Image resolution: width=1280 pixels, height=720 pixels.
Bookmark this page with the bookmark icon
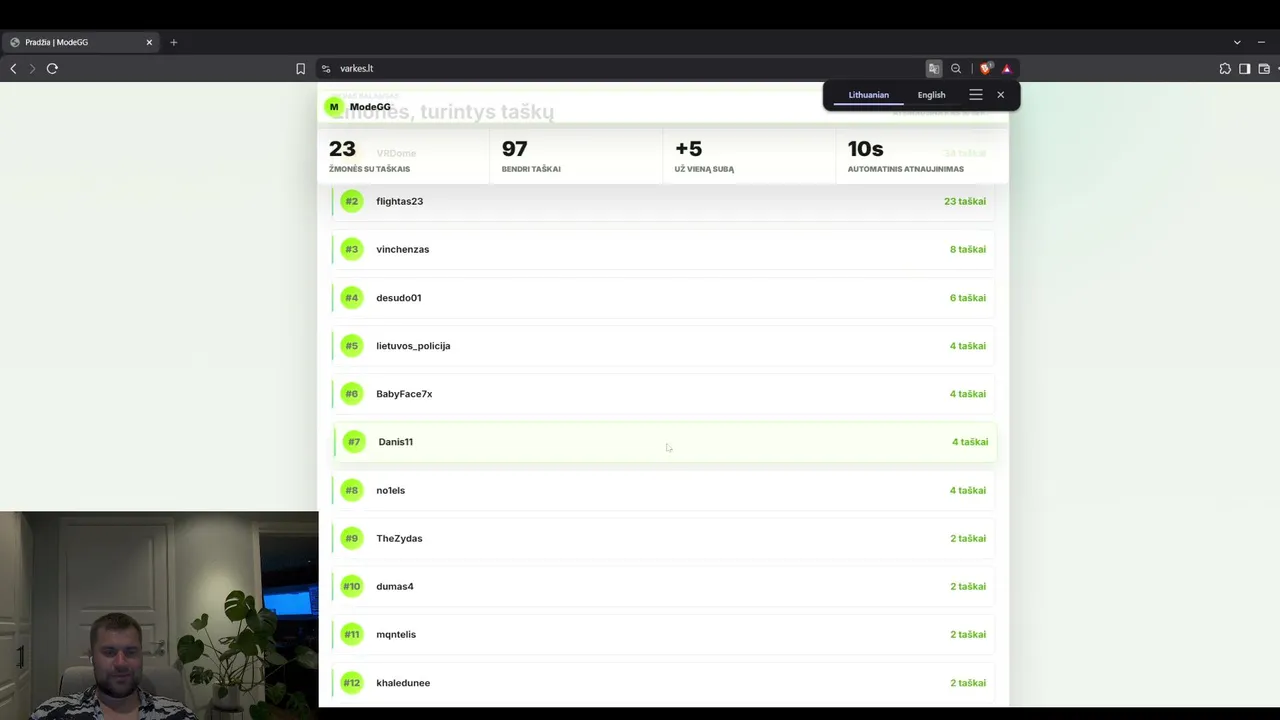tap(300, 69)
